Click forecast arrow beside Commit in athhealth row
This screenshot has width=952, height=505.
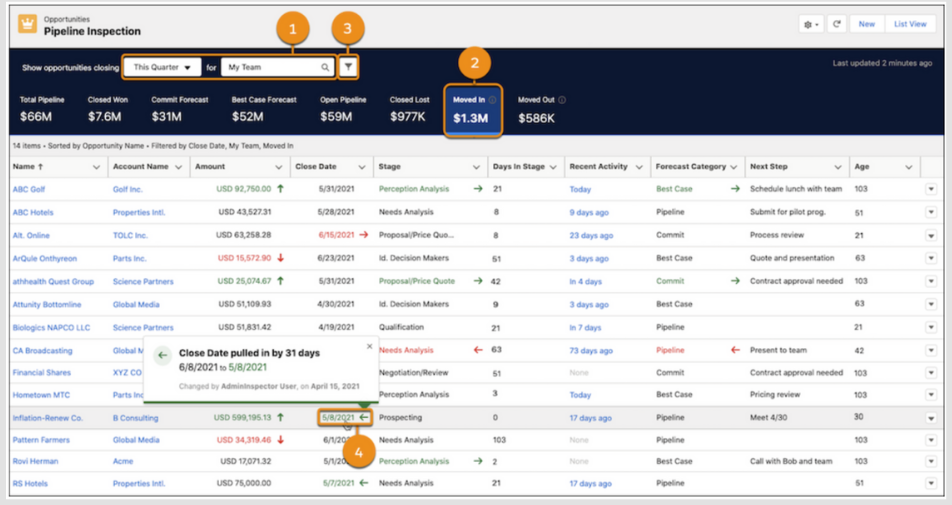(x=735, y=281)
